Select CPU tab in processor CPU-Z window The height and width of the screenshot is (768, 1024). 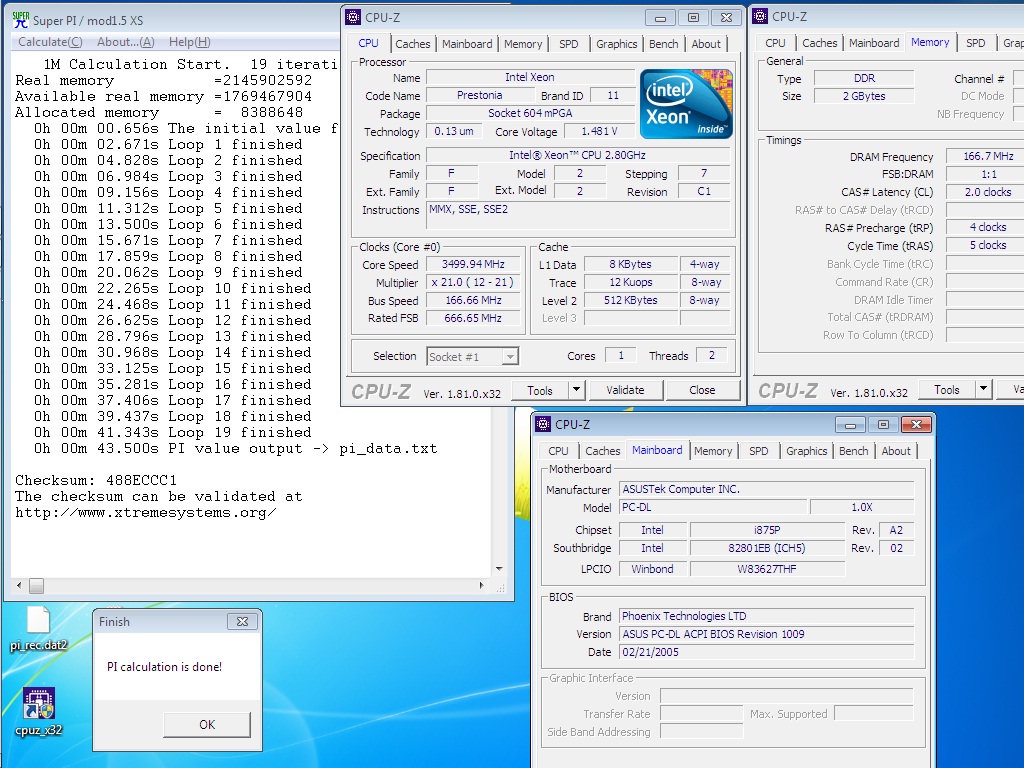click(368, 43)
